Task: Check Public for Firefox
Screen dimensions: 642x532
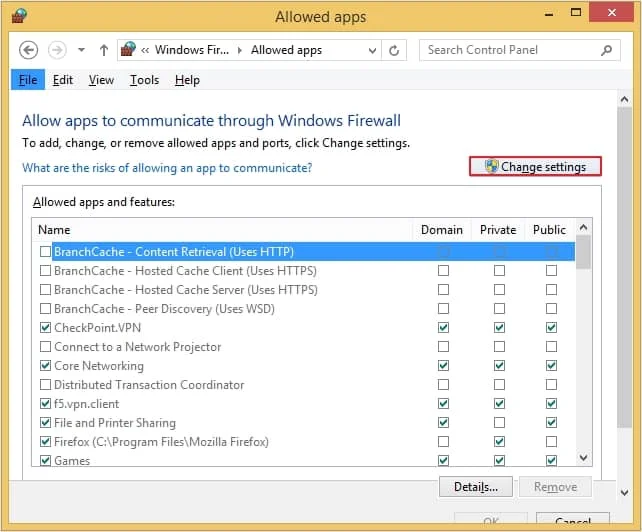Action: pyautogui.click(x=552, y=441)
